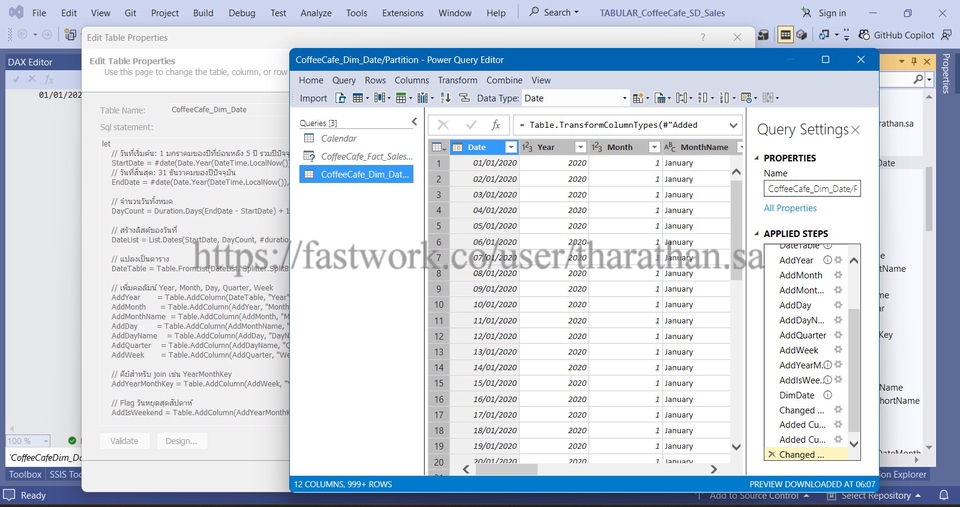
Task: Open the Combine menu
Action: tap(504, 80)
